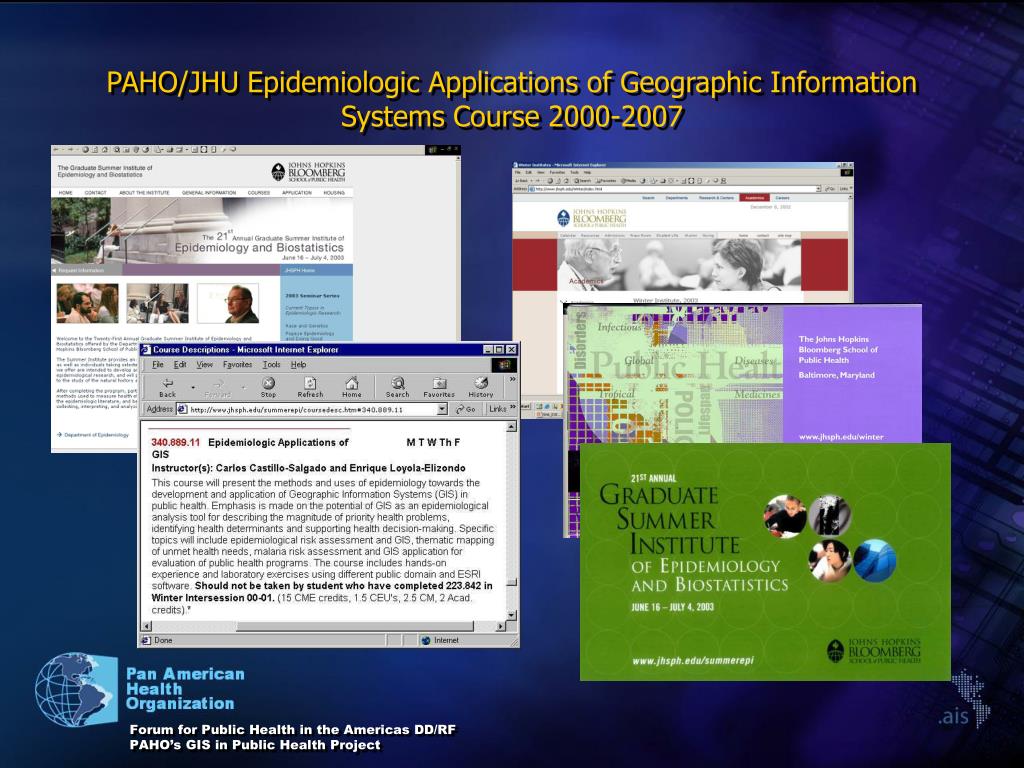Viewport: 1024px width, 768px height.
Task: Open Help menu in Course Descriptions window
Action: coord(298,365)
